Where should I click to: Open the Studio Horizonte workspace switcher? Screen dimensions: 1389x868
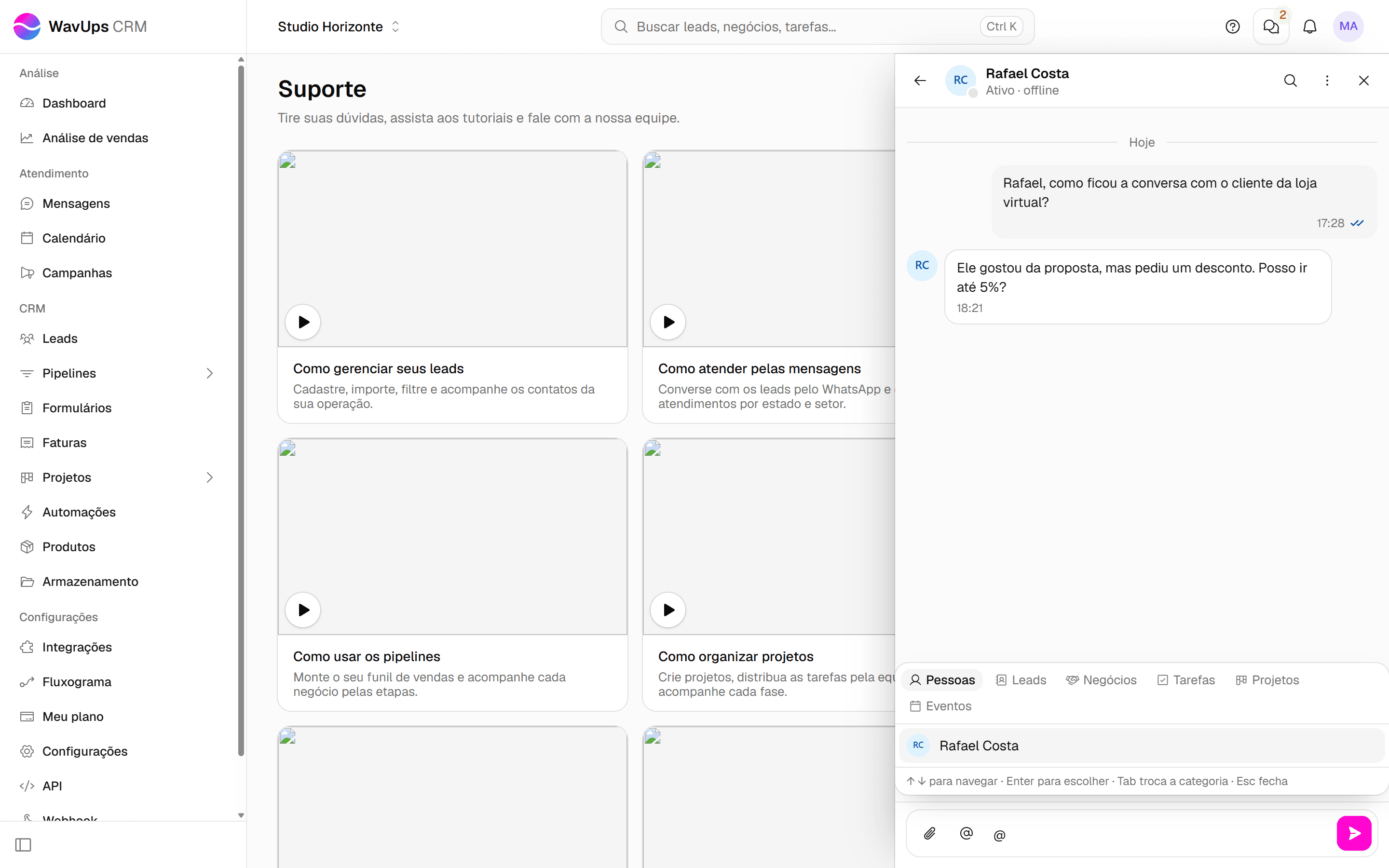pyautogui.click(x=339, y=27)
